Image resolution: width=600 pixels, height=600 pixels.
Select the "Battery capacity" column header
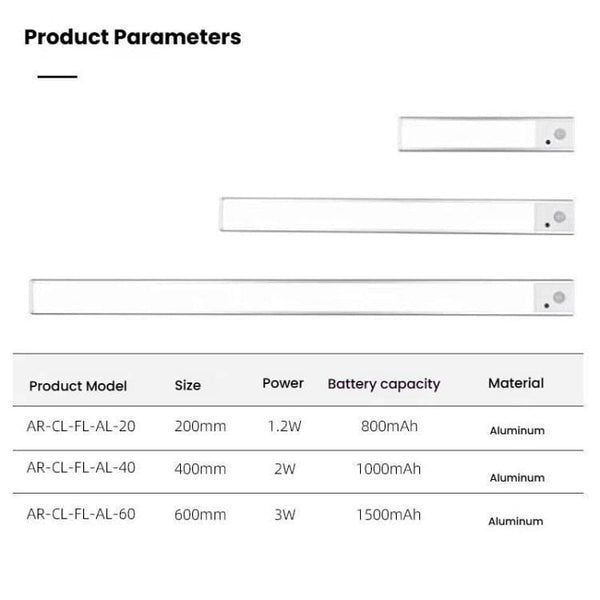tap(384, 384)
